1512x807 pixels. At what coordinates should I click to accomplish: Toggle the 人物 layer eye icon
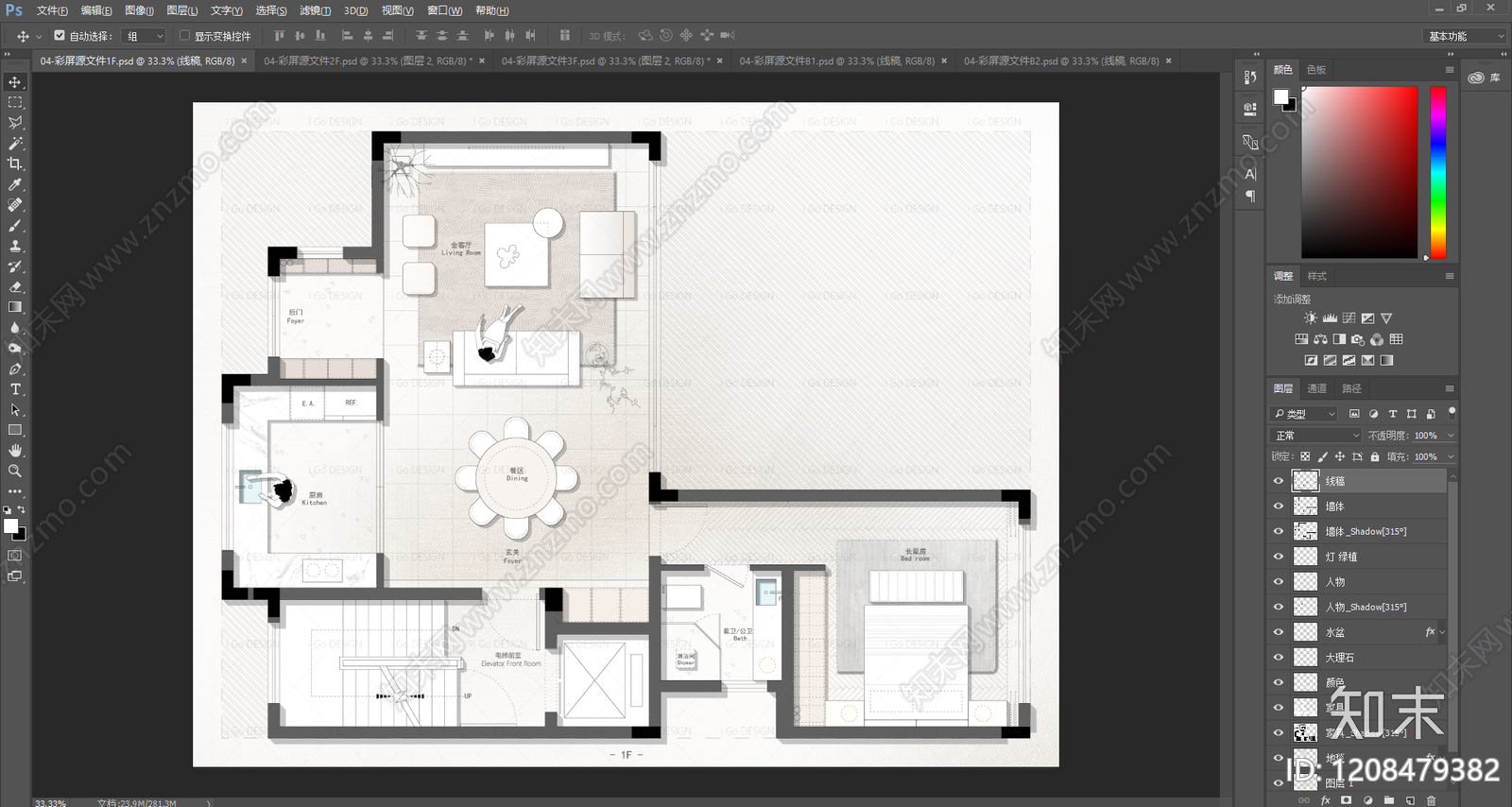click(1279, 582)
